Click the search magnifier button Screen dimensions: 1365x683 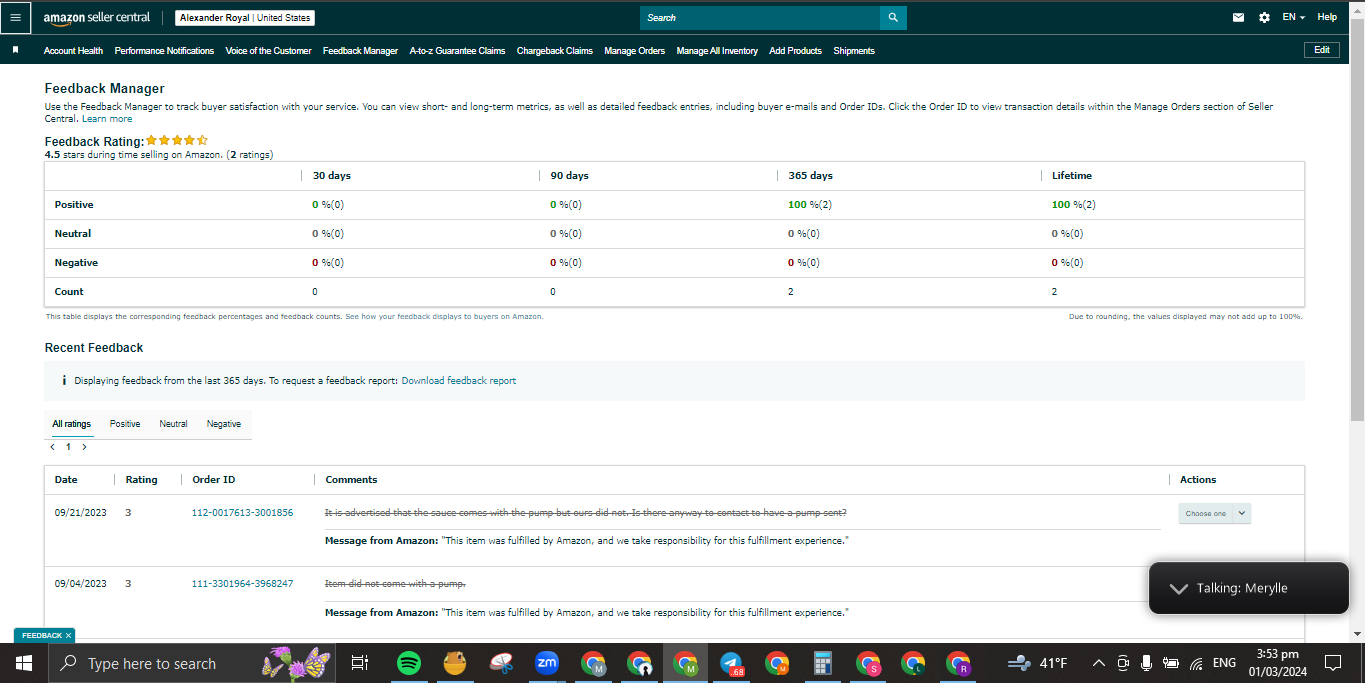(x=893, y=18)
